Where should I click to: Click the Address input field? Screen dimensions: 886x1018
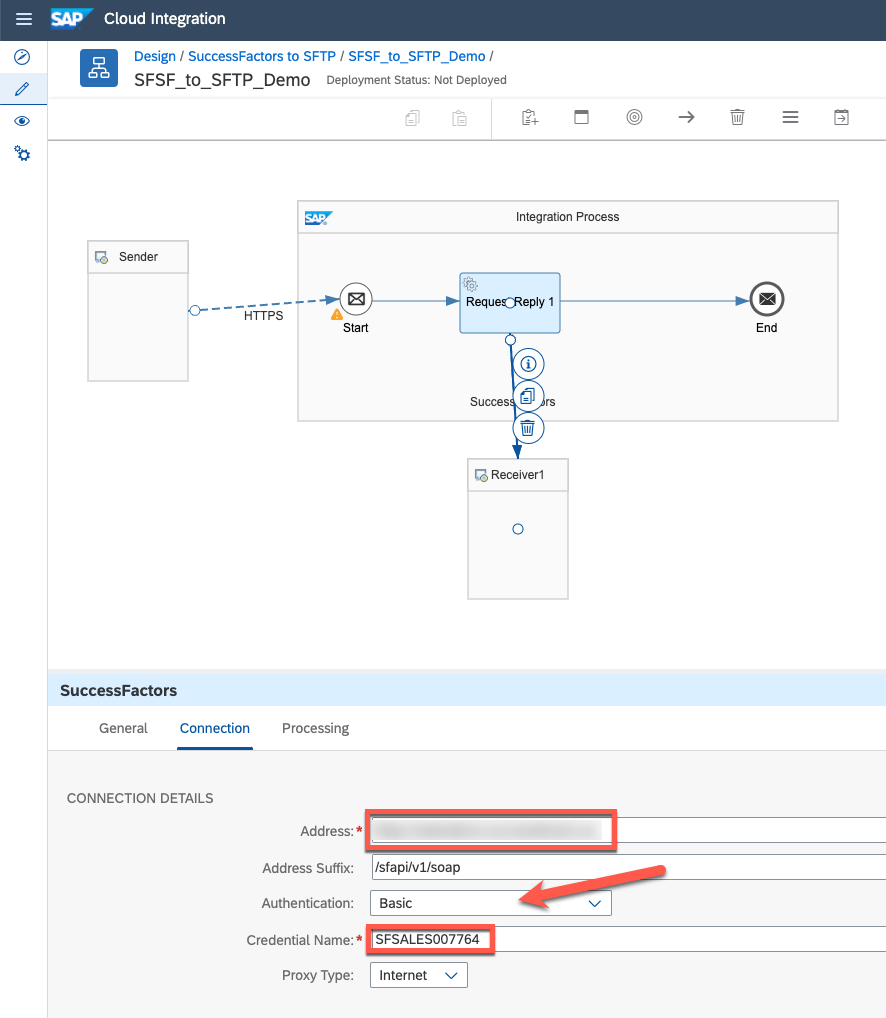tap(628, 830)
